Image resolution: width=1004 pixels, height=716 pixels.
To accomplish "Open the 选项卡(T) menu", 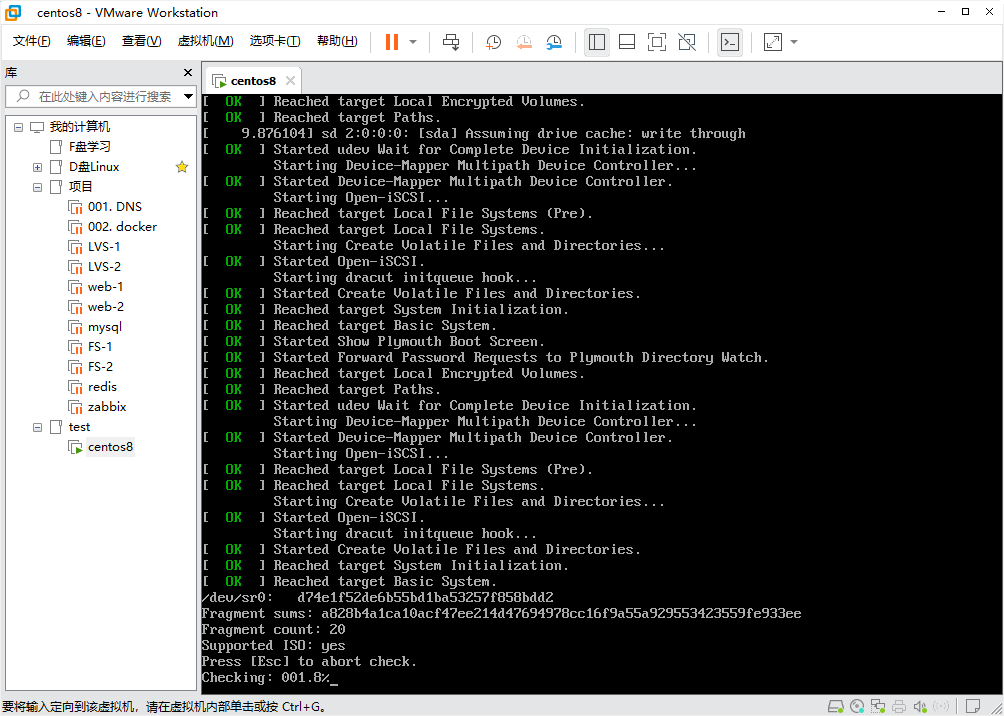I will [x=275, y=41].
